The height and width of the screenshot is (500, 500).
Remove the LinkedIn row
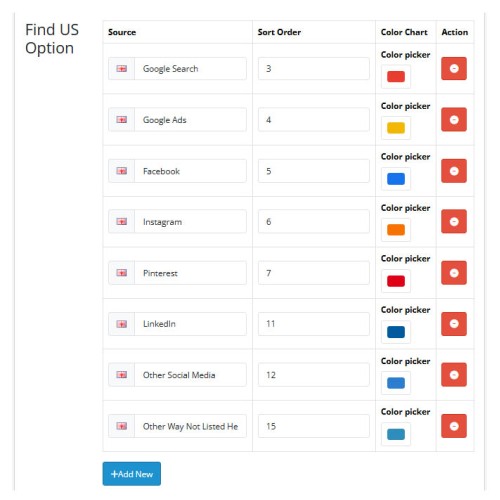[x=454, y=324]
